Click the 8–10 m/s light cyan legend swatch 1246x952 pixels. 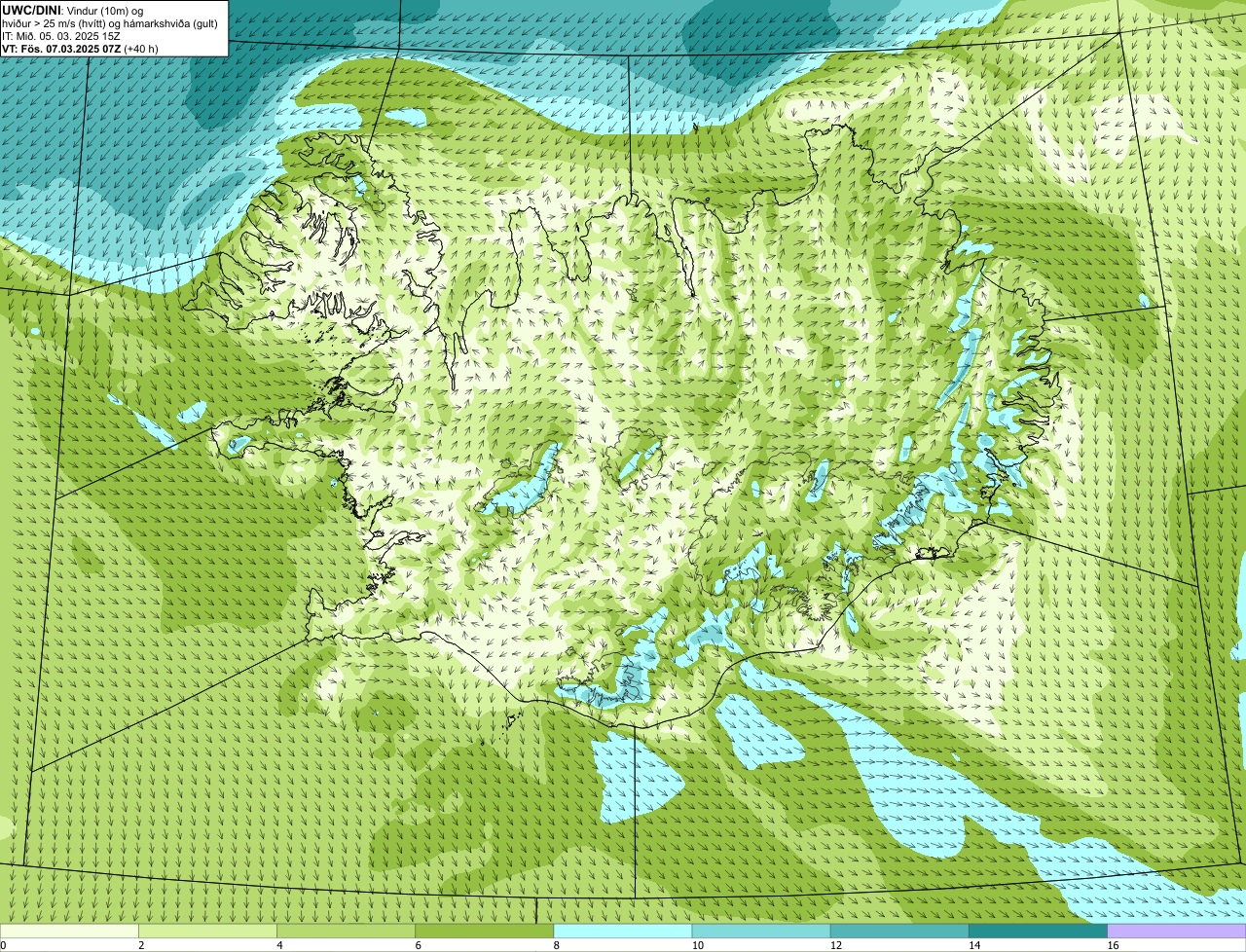pyautogui.click(x=623, y=932)
